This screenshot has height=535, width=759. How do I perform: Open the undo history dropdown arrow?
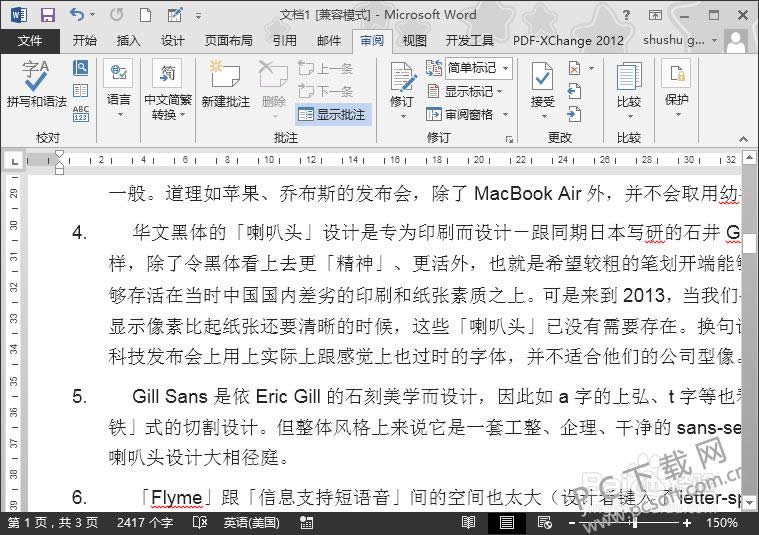[92, 15]
